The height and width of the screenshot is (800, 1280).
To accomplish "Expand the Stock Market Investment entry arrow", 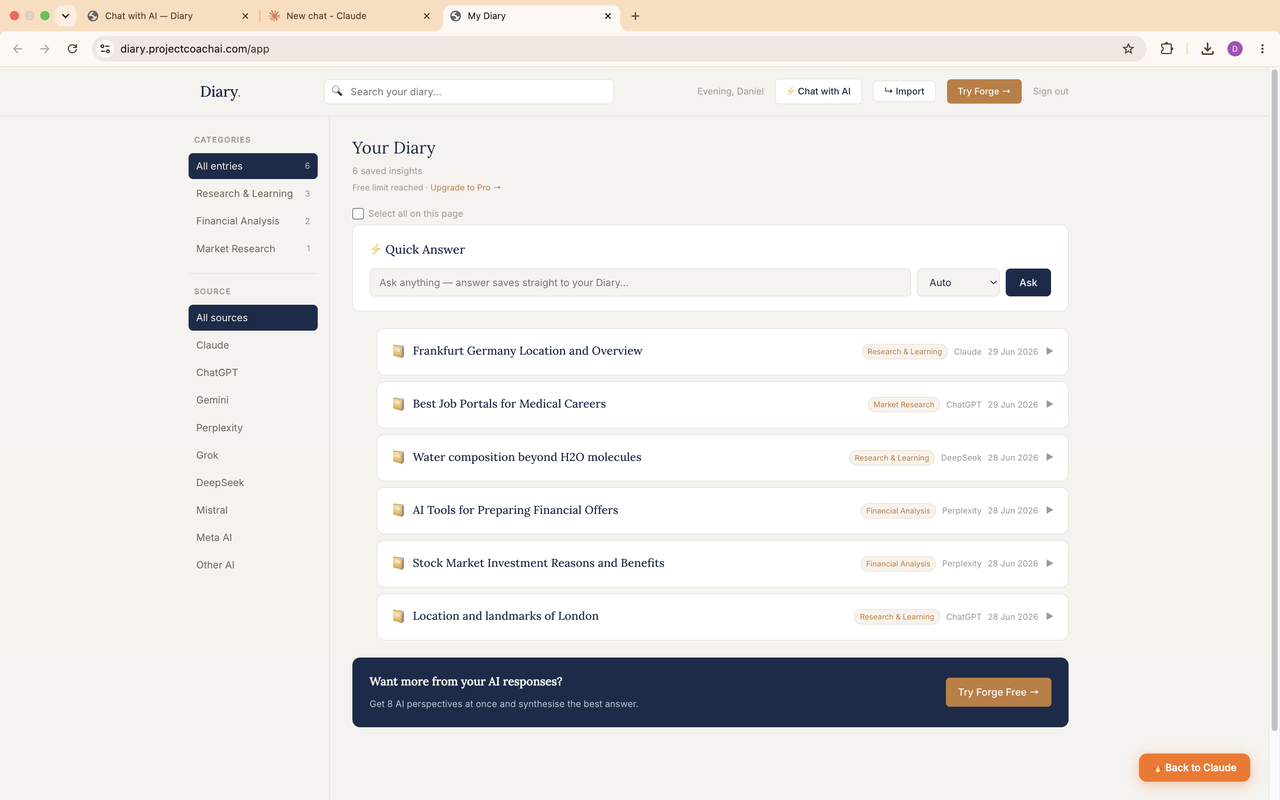I will [x=1049, y=563].
